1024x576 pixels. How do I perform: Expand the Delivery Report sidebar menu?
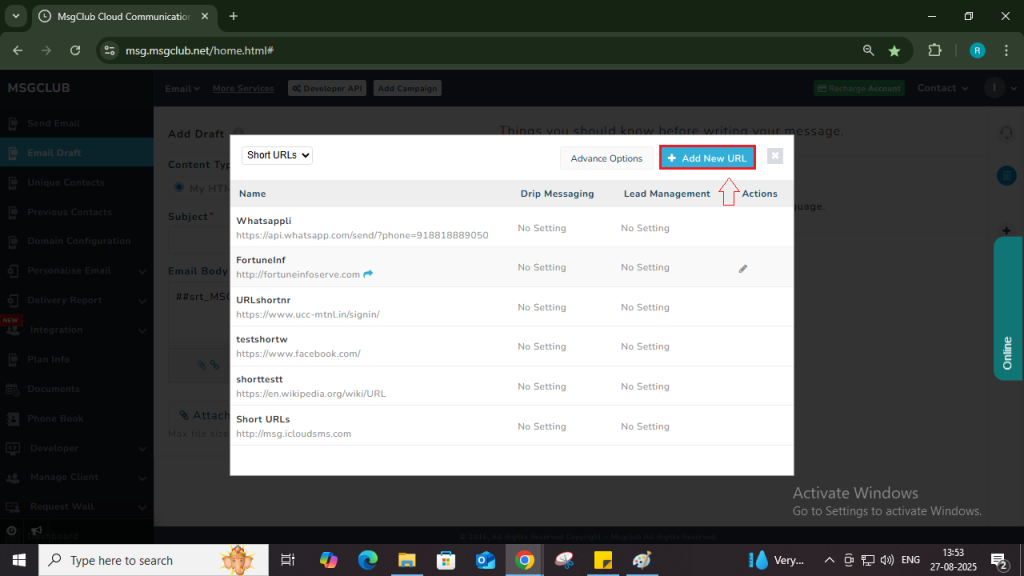coord(76,300)
